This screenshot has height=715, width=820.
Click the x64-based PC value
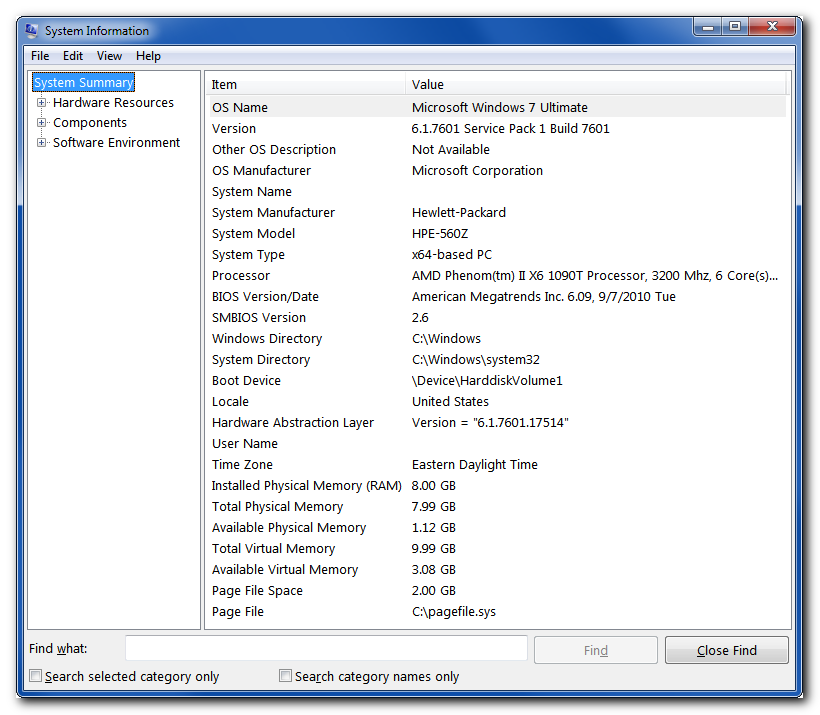(451, 254)
